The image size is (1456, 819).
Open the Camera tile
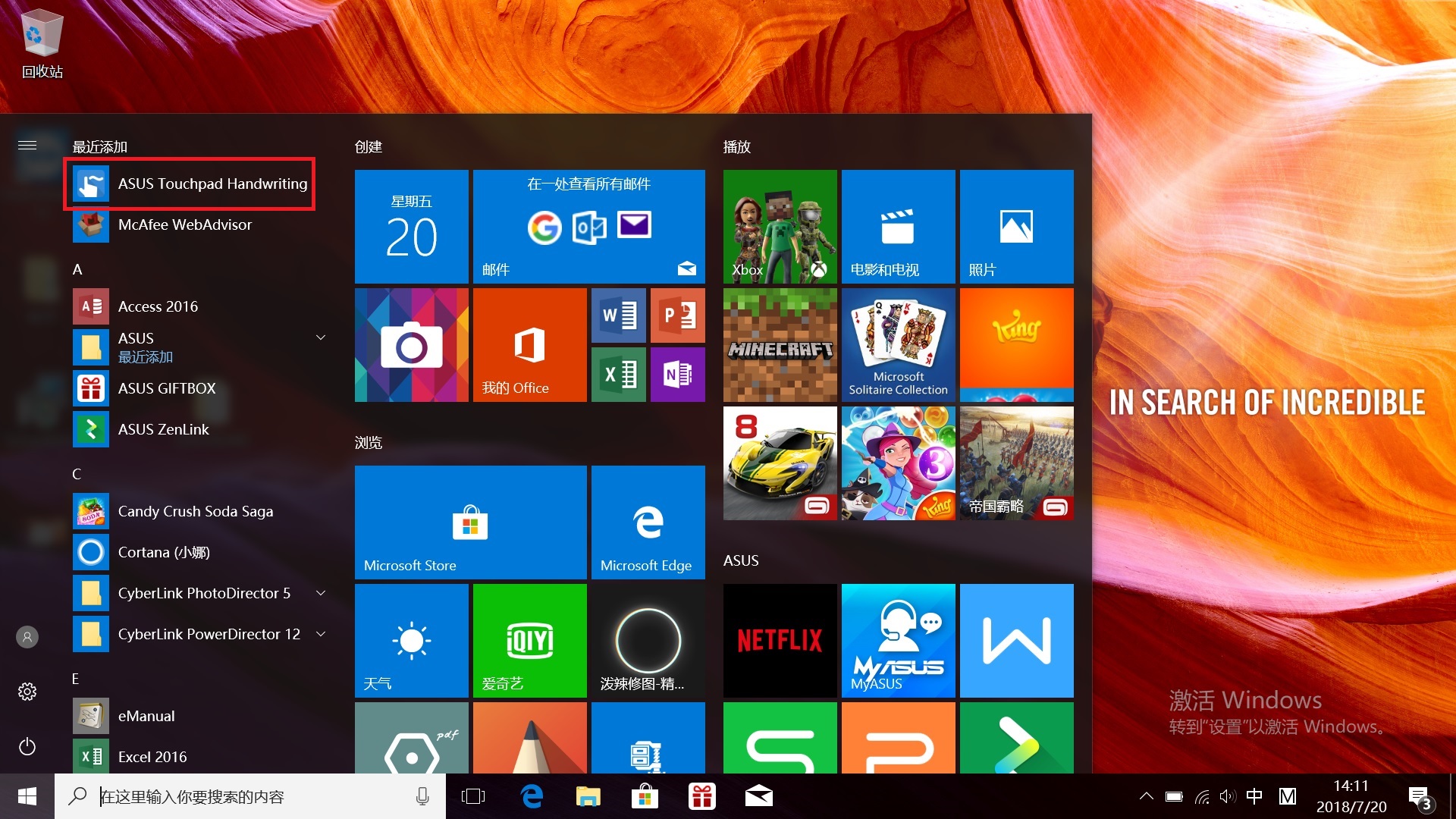(412, 345)
